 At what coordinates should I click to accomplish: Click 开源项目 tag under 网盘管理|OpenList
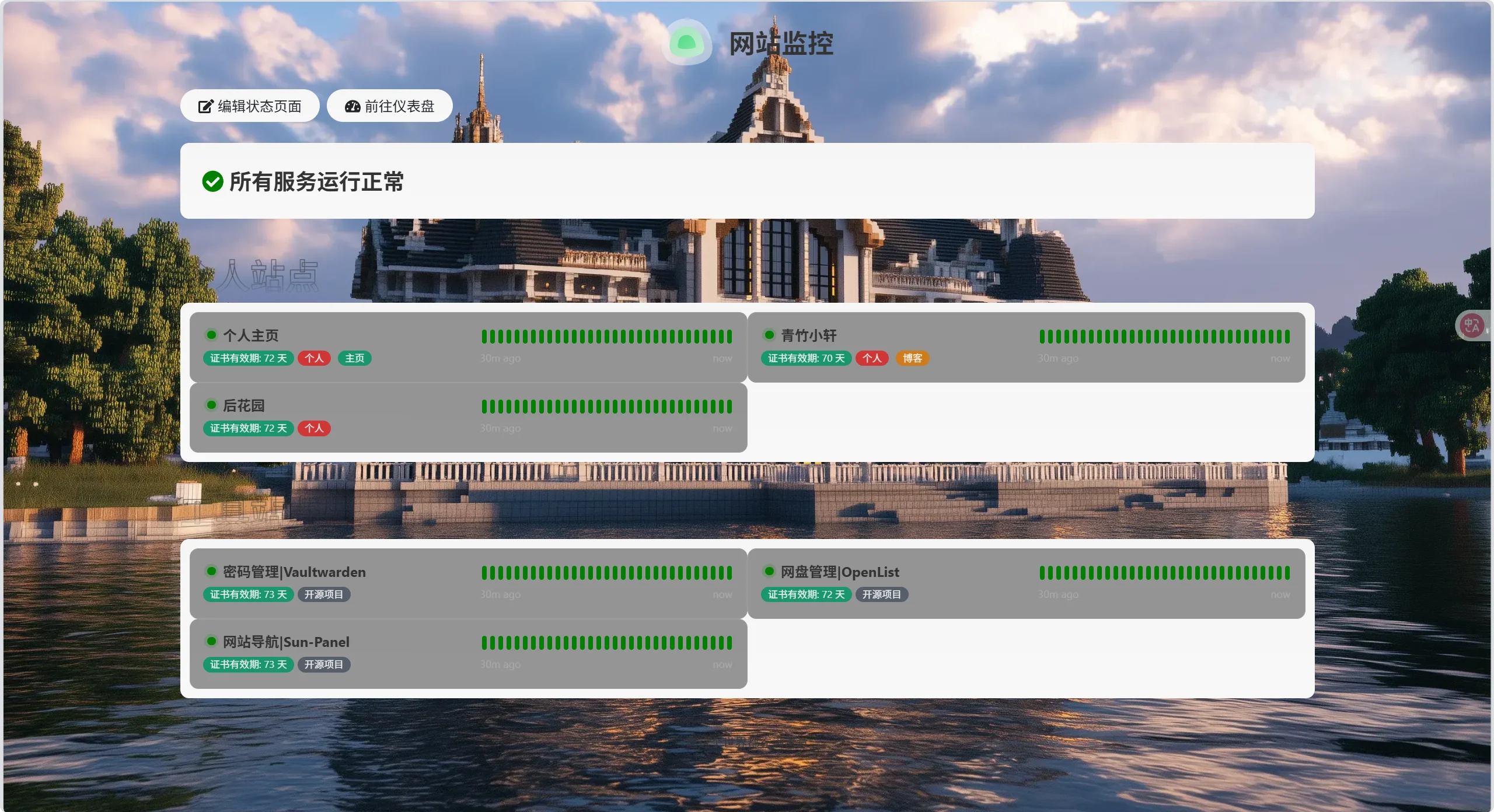881,594
